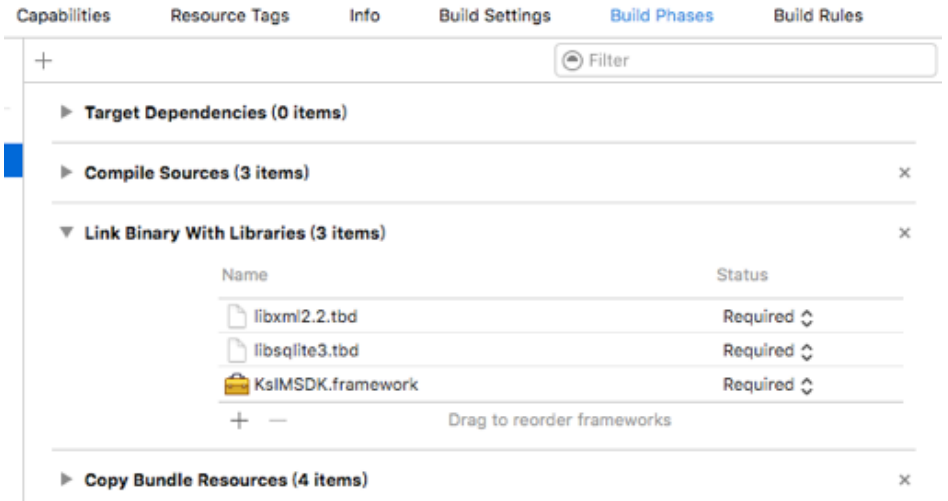
Task: Delete the Copy Bundle Resources phase
Action: [905, 480]
